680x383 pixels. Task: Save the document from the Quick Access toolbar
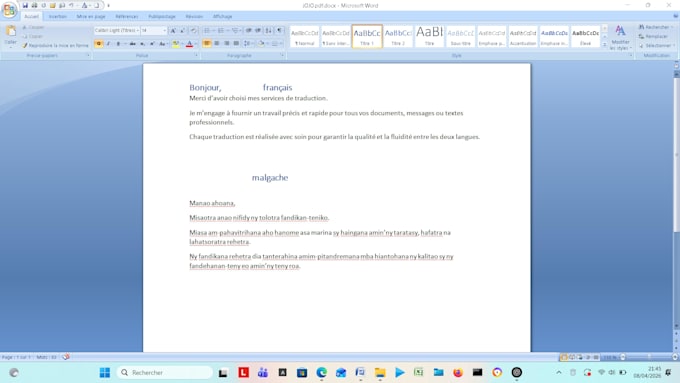click(25, 6)
